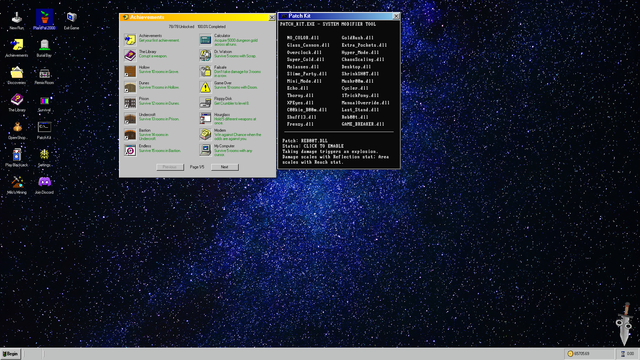Select 1TrickPony.dll in Patch Kit

tap(360, 96)
